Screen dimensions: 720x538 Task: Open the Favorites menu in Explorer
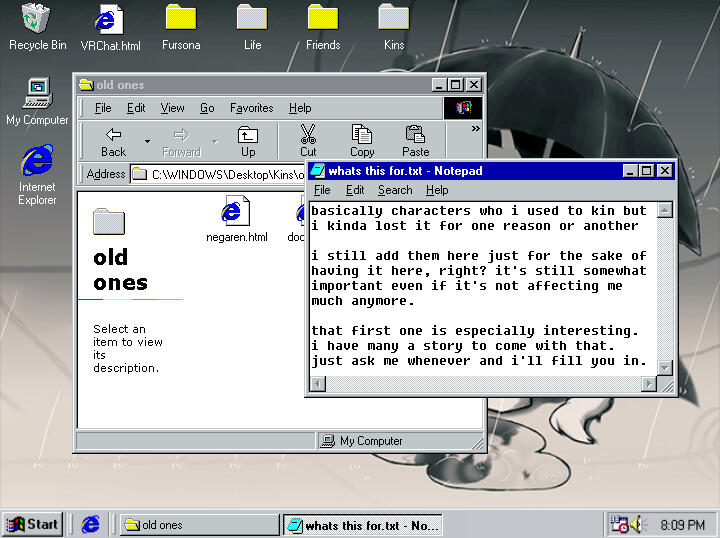pyautogui.click(x=251, y=108)
